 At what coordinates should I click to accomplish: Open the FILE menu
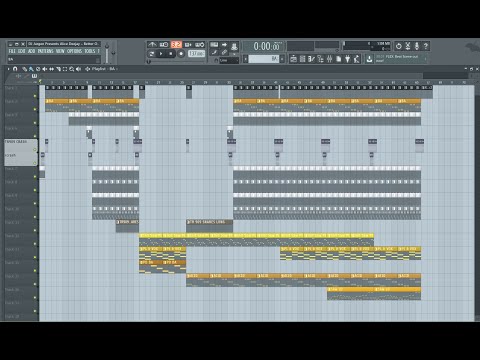[x=12, y=51]
